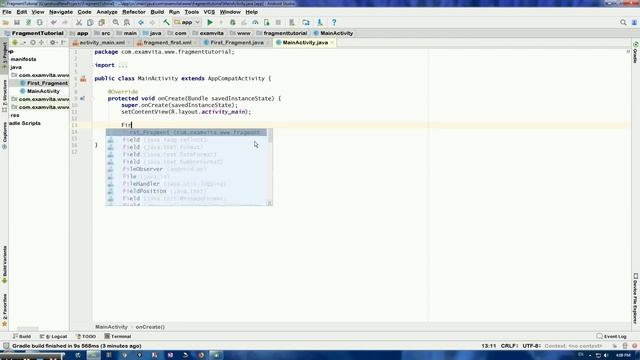Open the Terminal tool window button

tap(118, 336)
